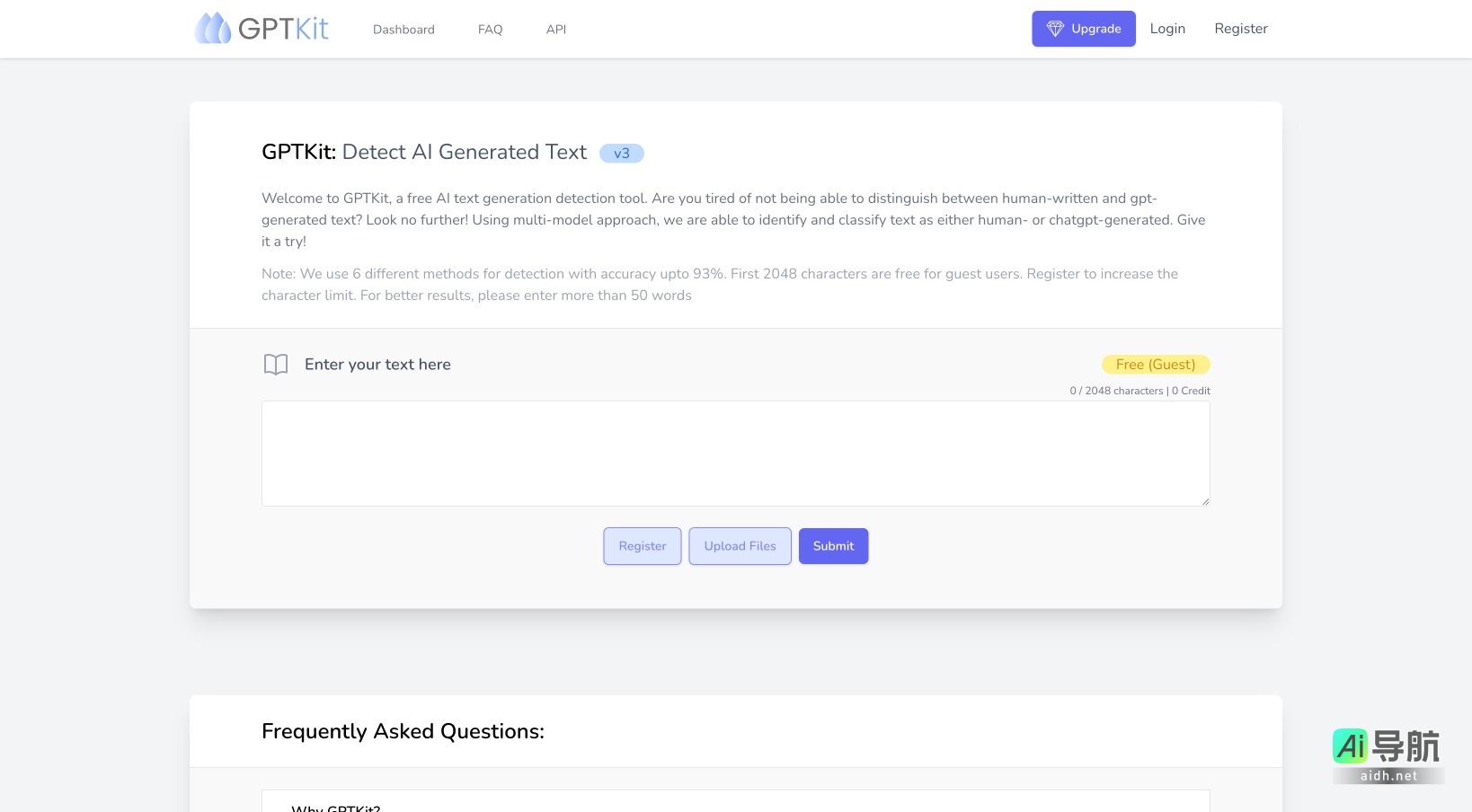
Task: Click Register in the top navigation
Action: point(1240,29)
